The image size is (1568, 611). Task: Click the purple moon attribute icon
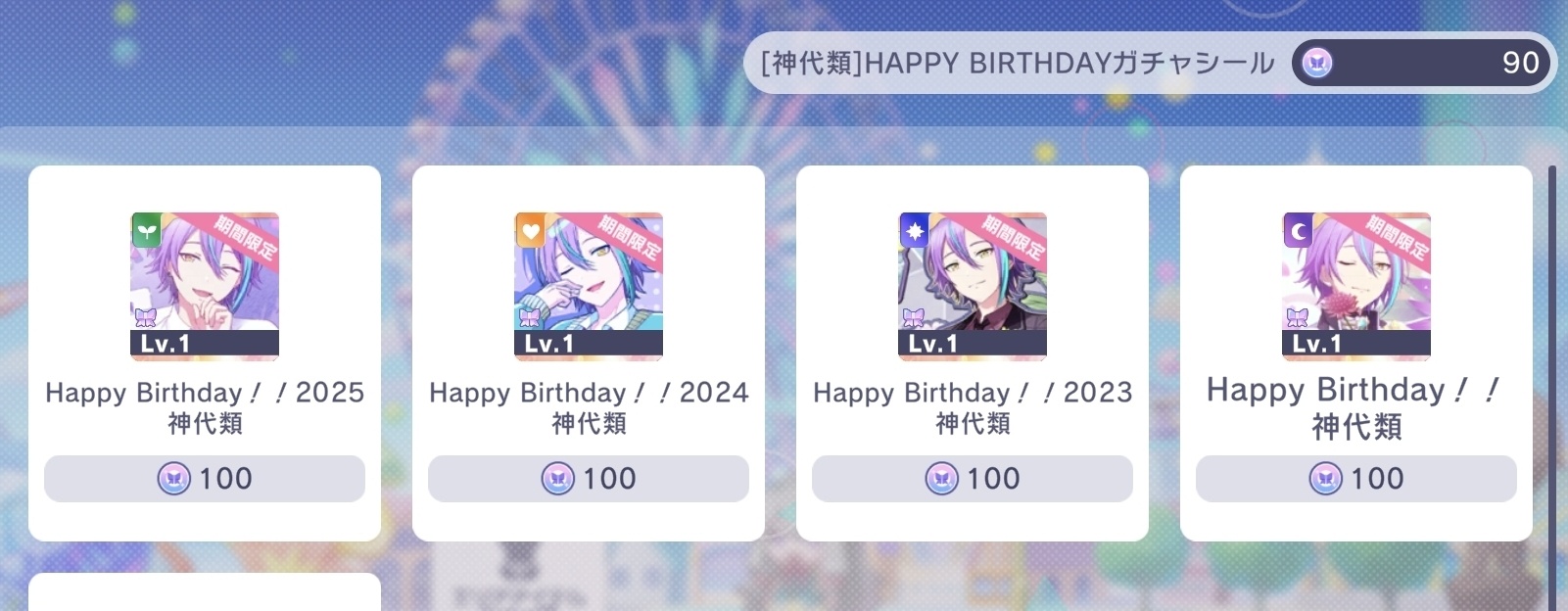point(1299,230)
